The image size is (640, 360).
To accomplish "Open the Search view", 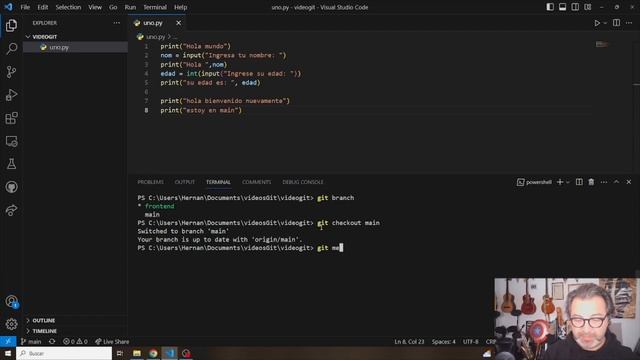I will pos(11,49).
